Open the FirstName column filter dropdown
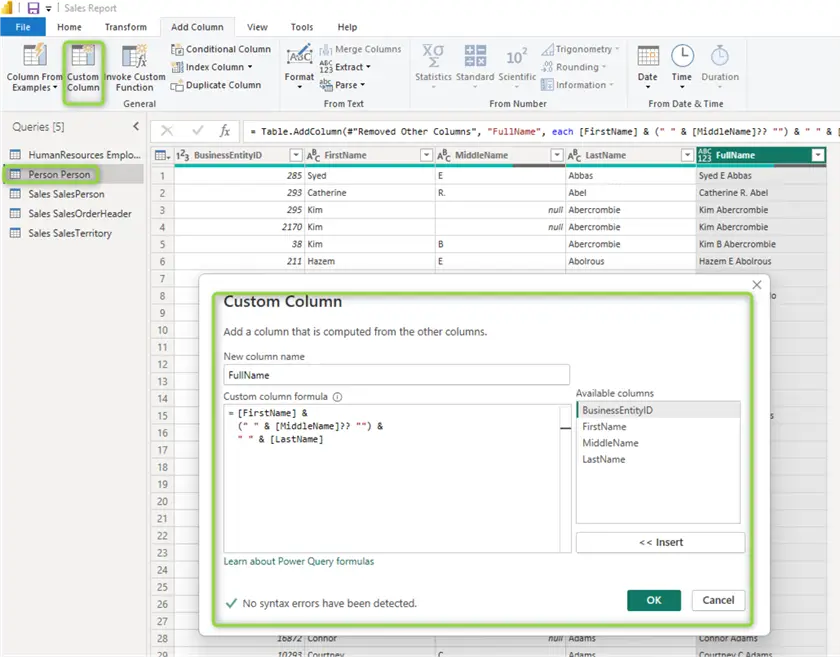Screen dimensions: 840x657 pos(426,155)
